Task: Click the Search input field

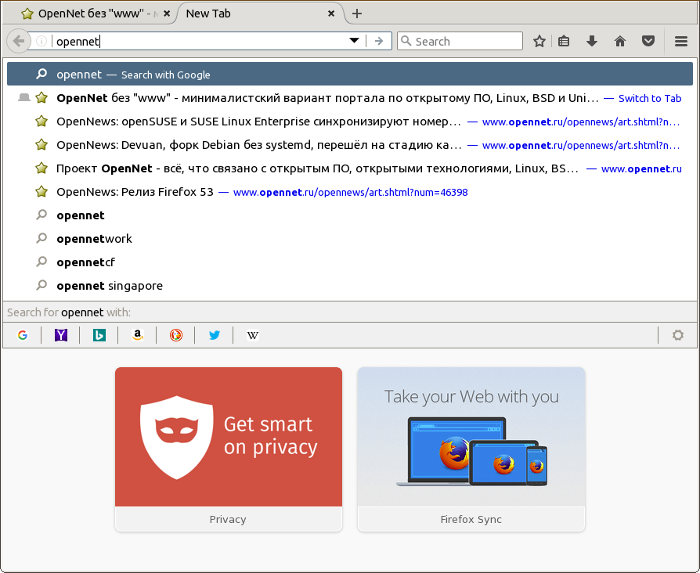Action: tap(465, 41)
